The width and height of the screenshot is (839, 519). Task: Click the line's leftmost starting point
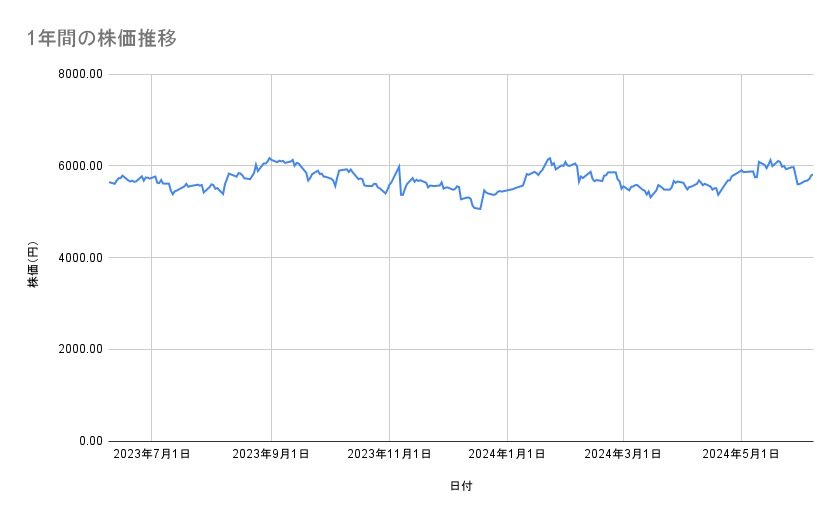point(108,182)
